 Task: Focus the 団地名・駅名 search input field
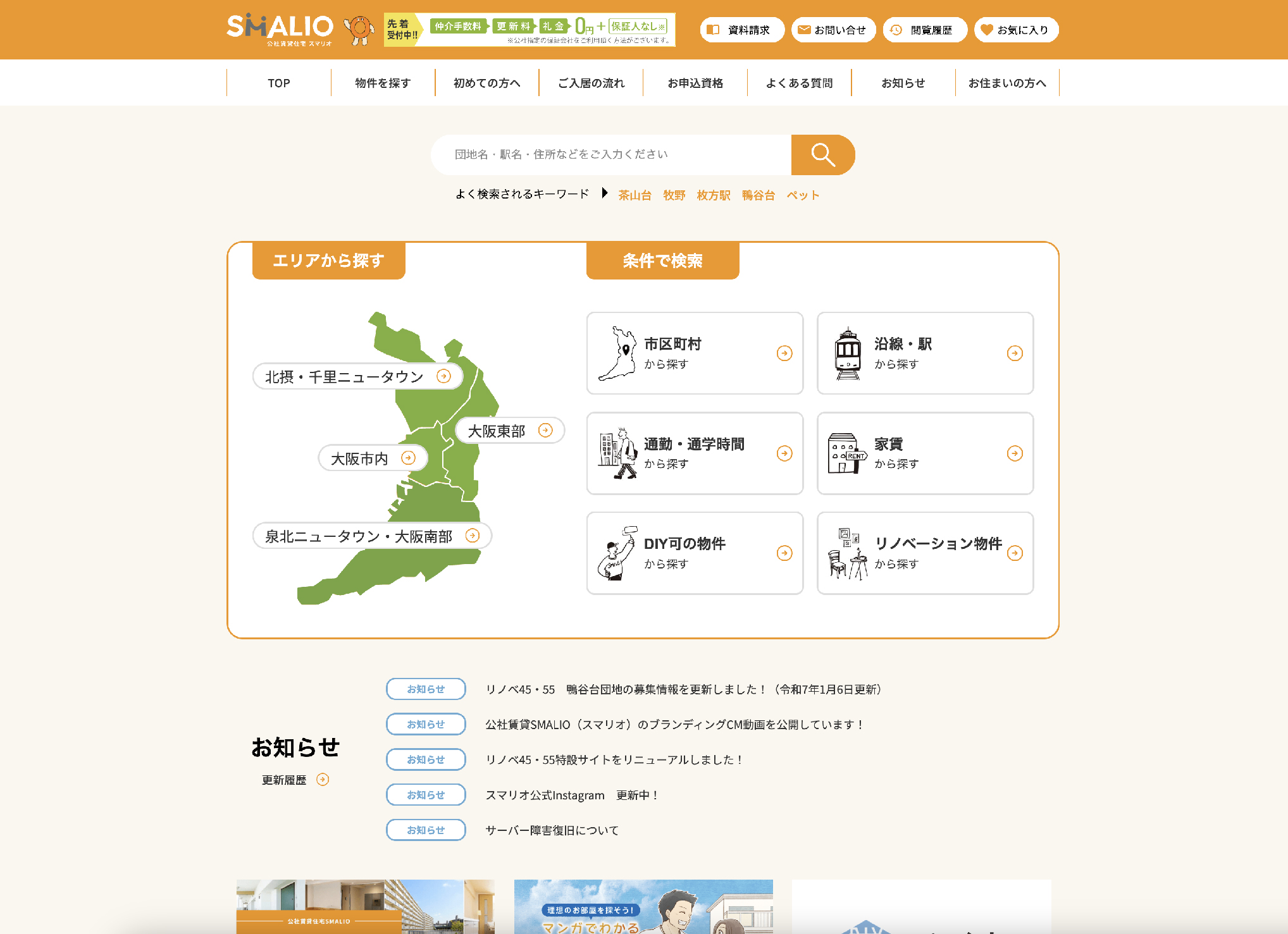coord(610,154)
